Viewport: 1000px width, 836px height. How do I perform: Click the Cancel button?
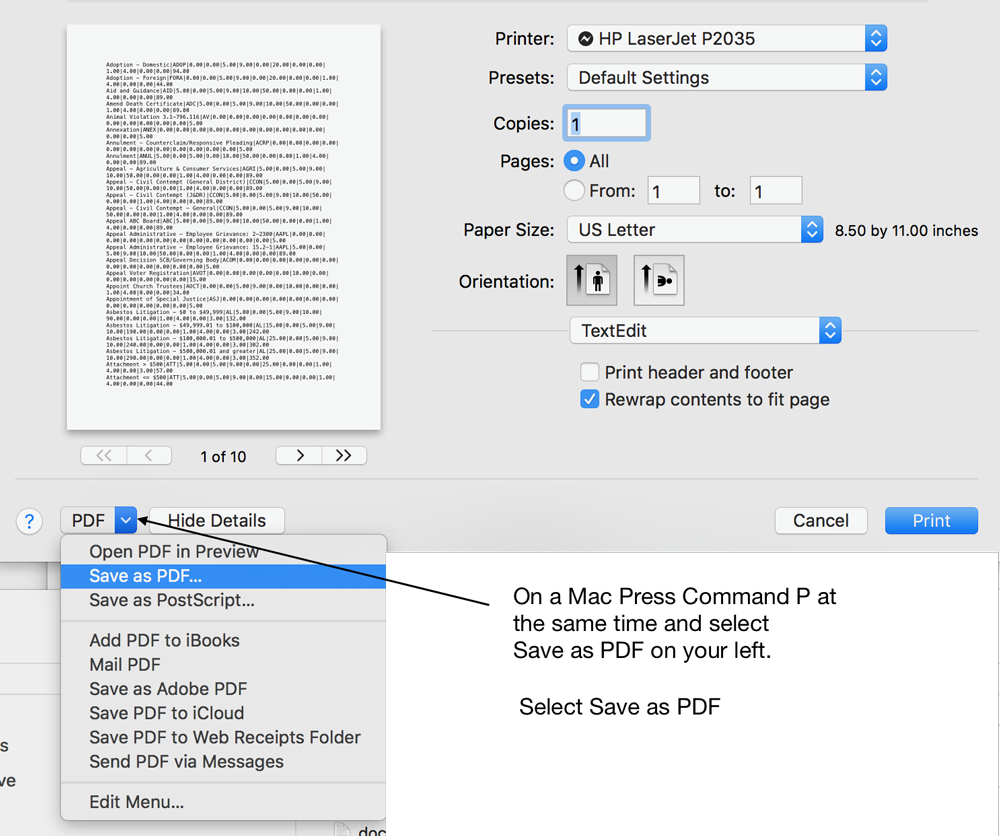[821, 520]
